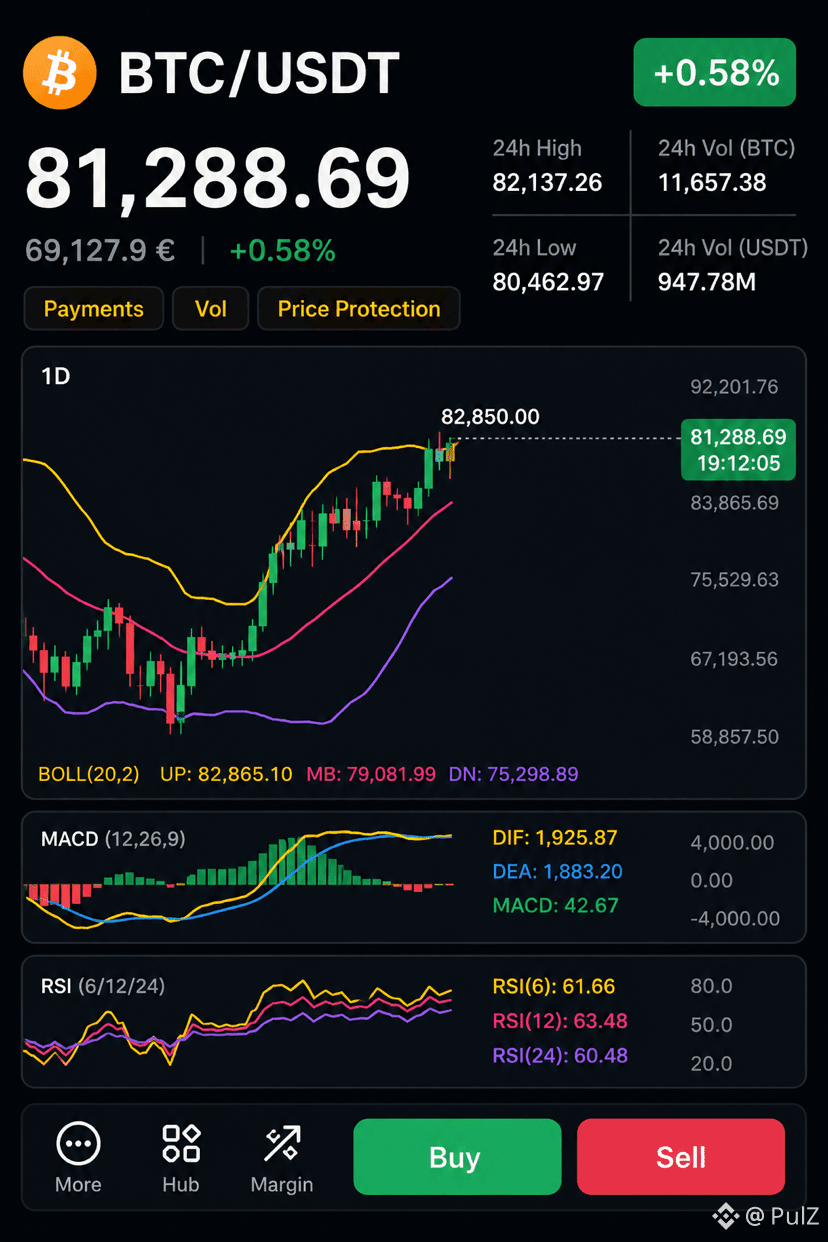The image size is (828, 1242).
Task: Tap the RSI(24): 60.48 value
Action: tap(561, 1055)
